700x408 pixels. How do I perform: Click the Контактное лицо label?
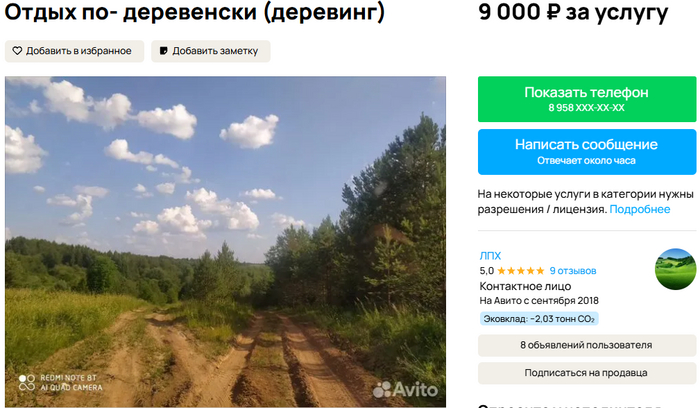click(x=525, y=286)
